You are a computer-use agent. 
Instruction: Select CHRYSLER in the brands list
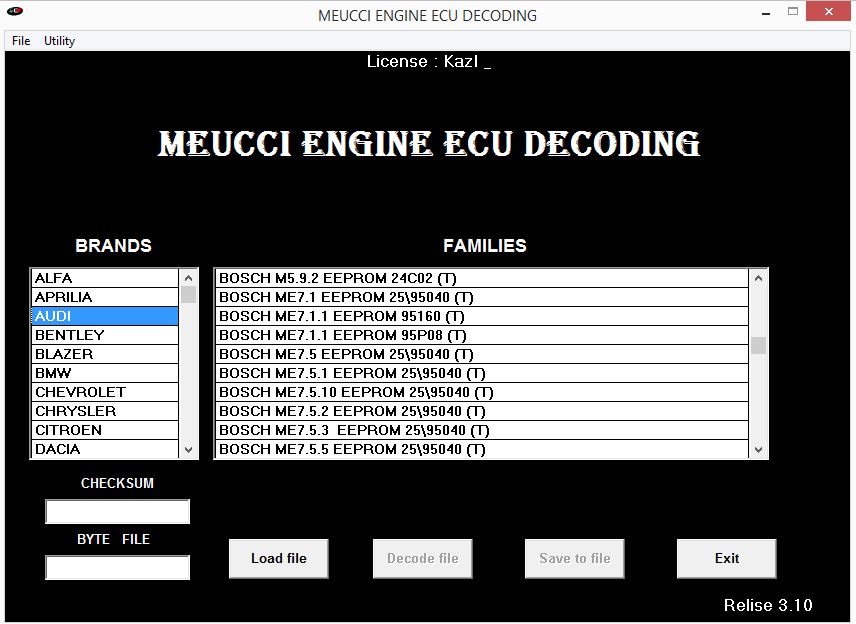point(105,411)
